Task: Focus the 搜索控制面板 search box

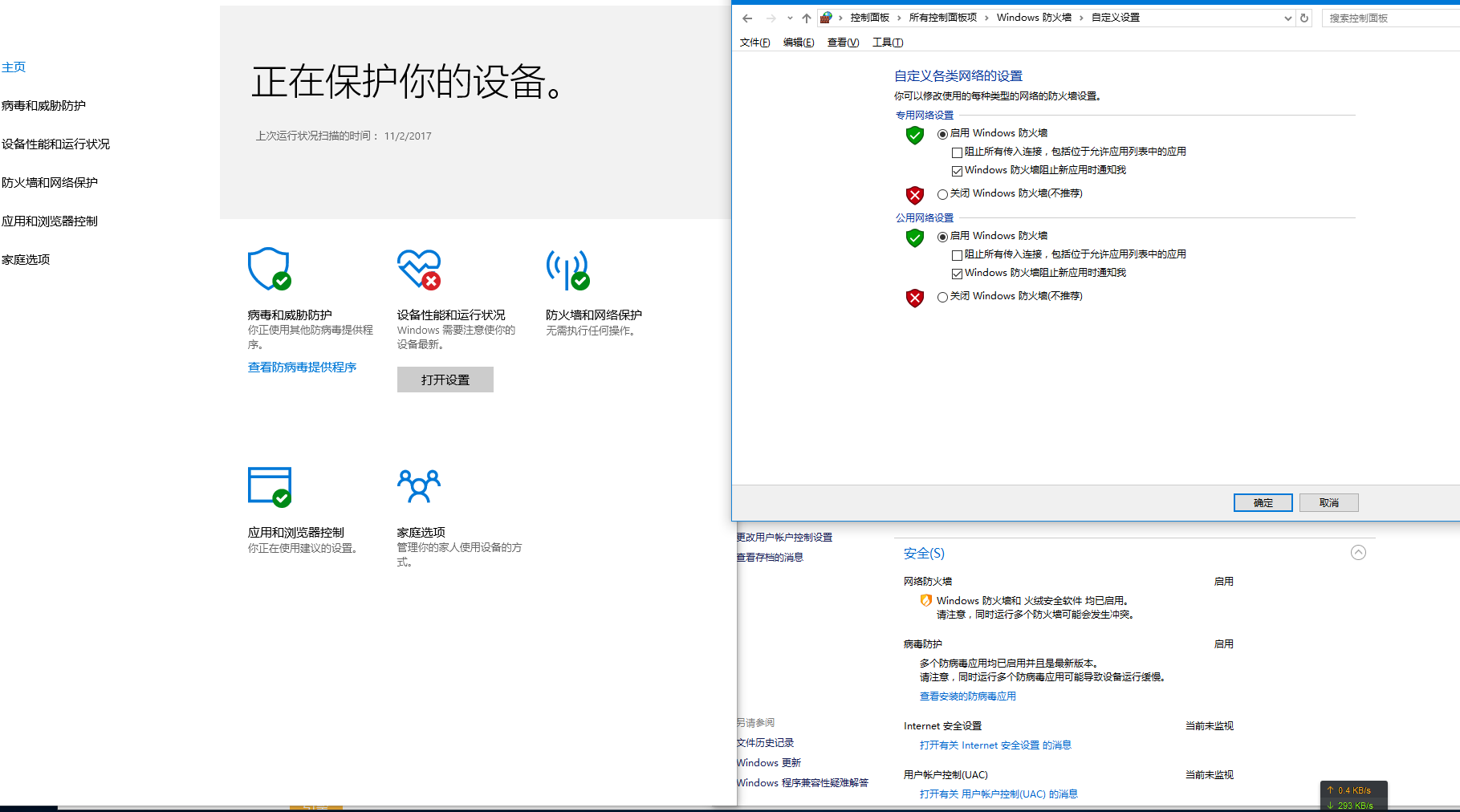Action: [1391, 18]
